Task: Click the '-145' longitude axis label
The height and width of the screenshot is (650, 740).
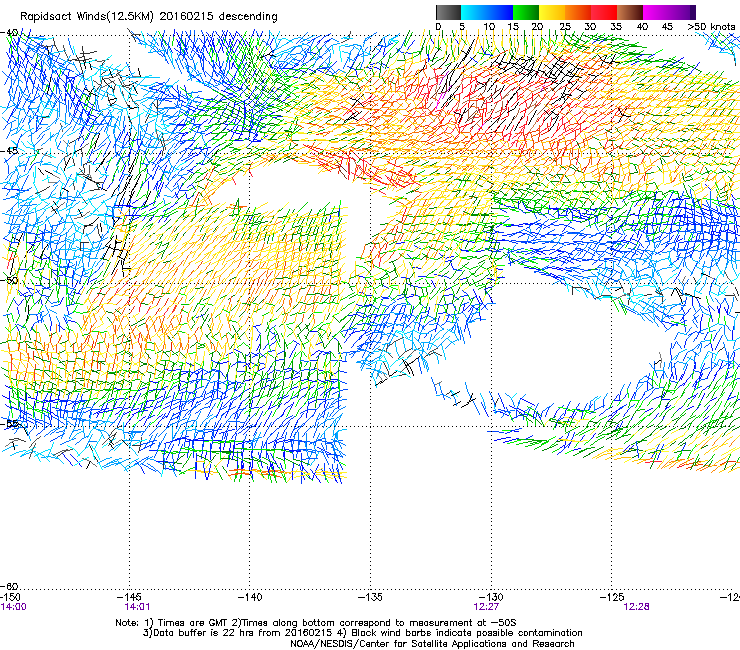Action: (x=130, y=597)
